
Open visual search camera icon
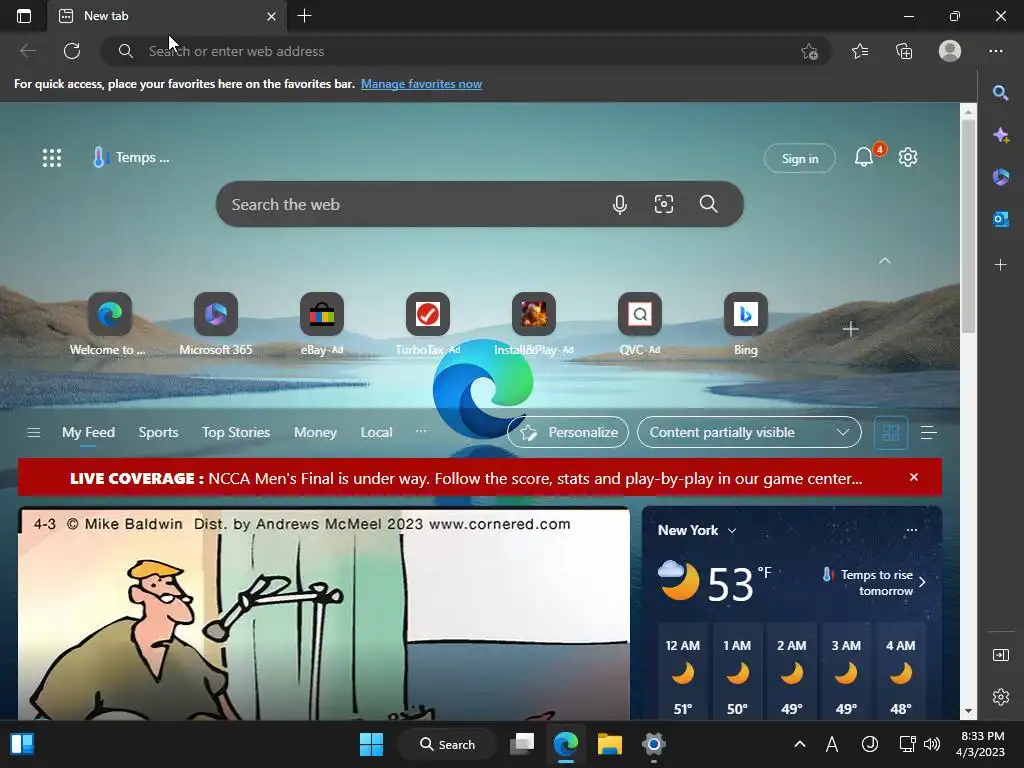coord(664,204)
